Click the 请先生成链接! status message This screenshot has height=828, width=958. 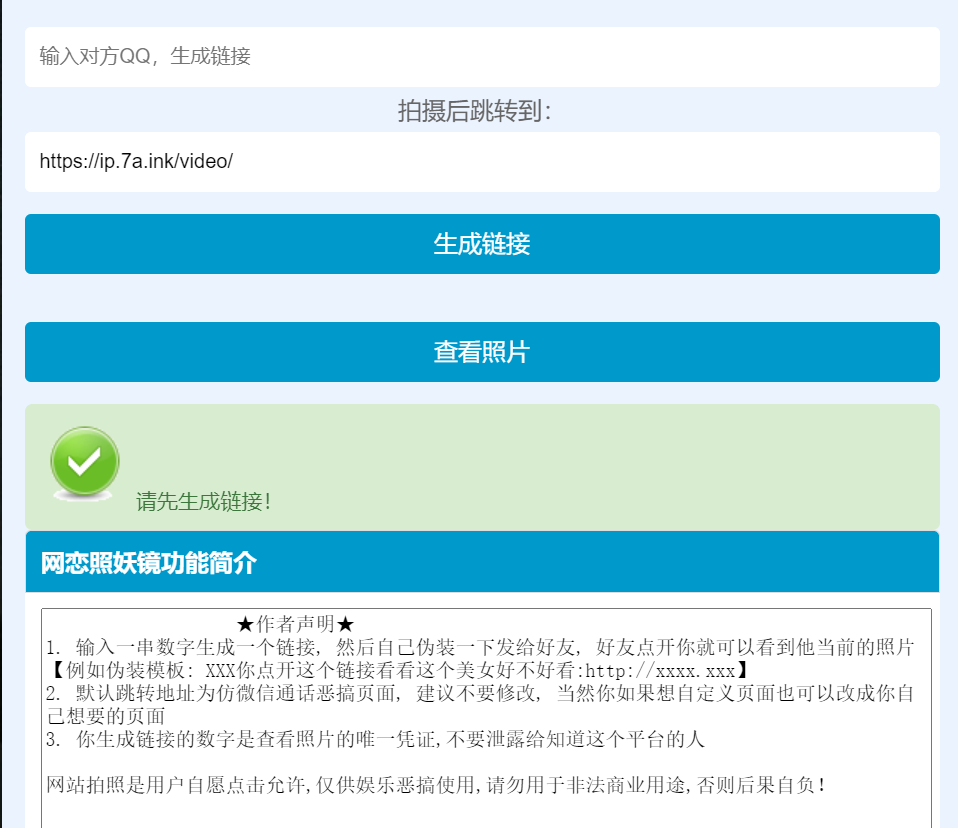click(204, 502)
